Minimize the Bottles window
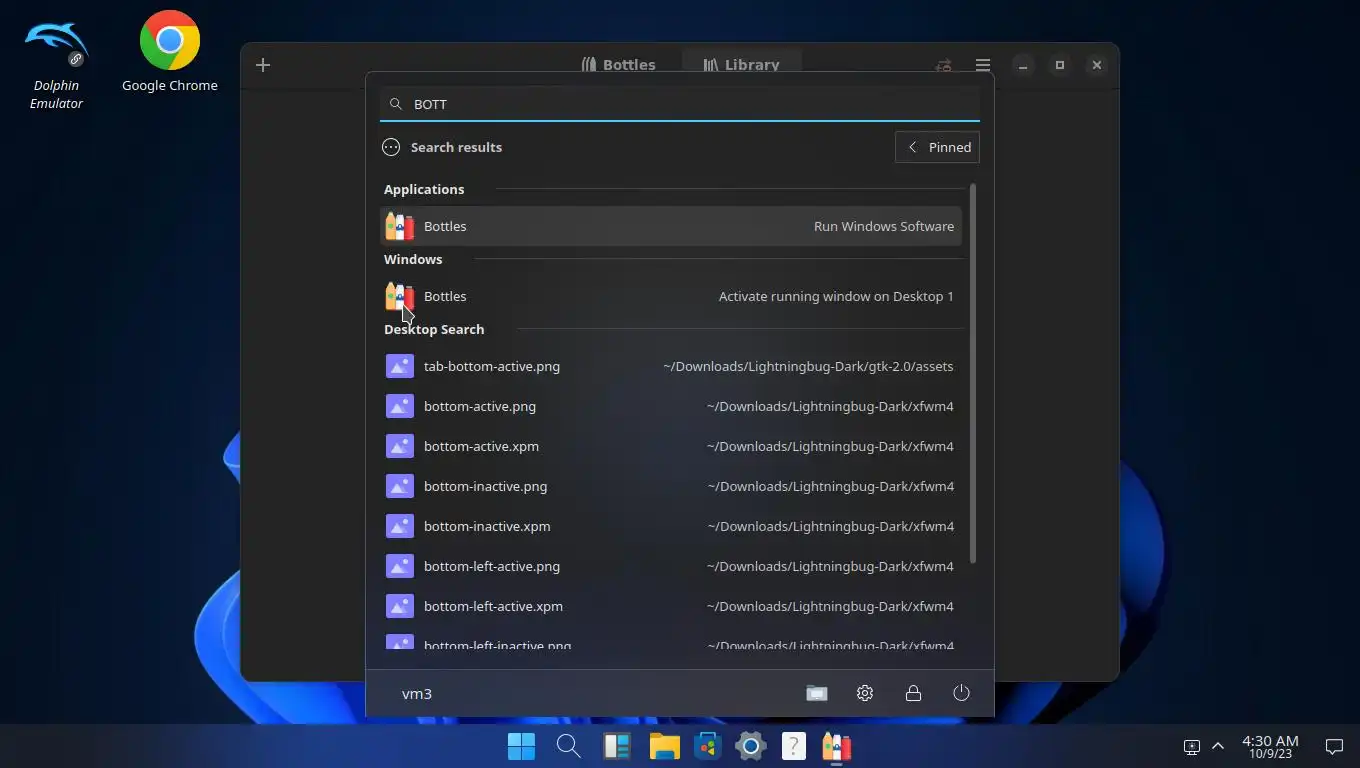Image resolution: width=1360 pixels, height=768 pixels. tap(1022, 65)
